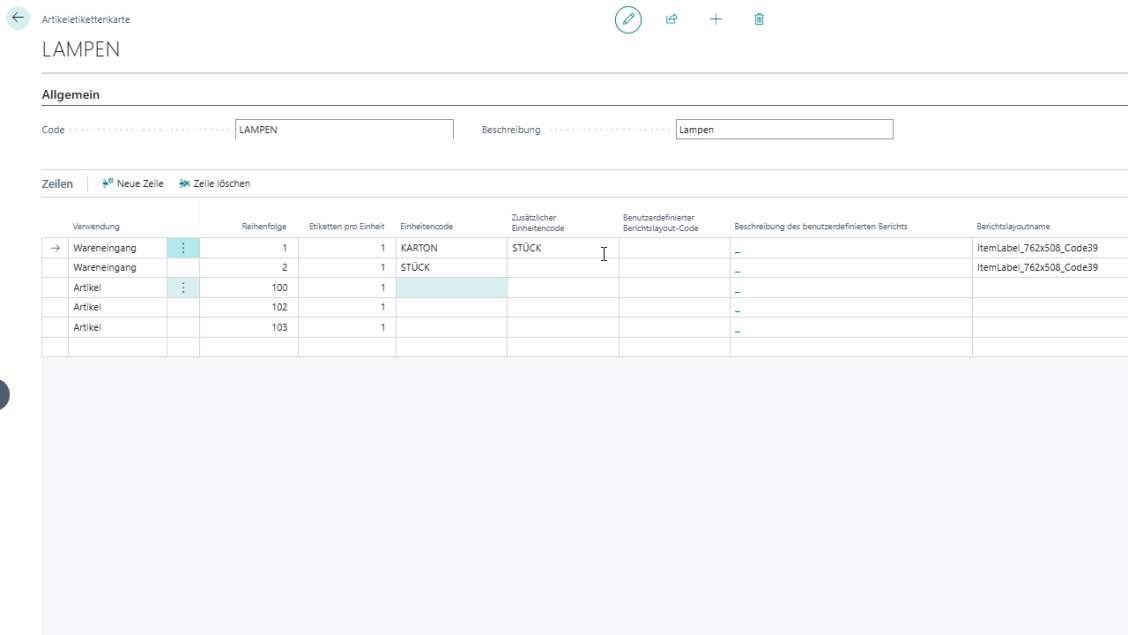This screenshot has width=1128, height=635.
Task: Select the KARTON Einheitencode cell
Action: click(451, 248)
